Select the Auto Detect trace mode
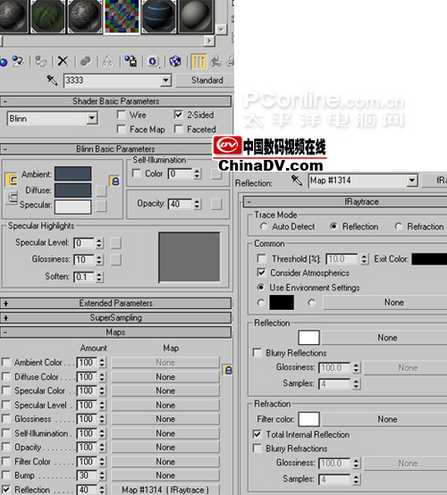447x495 pixels. (263, 226)
